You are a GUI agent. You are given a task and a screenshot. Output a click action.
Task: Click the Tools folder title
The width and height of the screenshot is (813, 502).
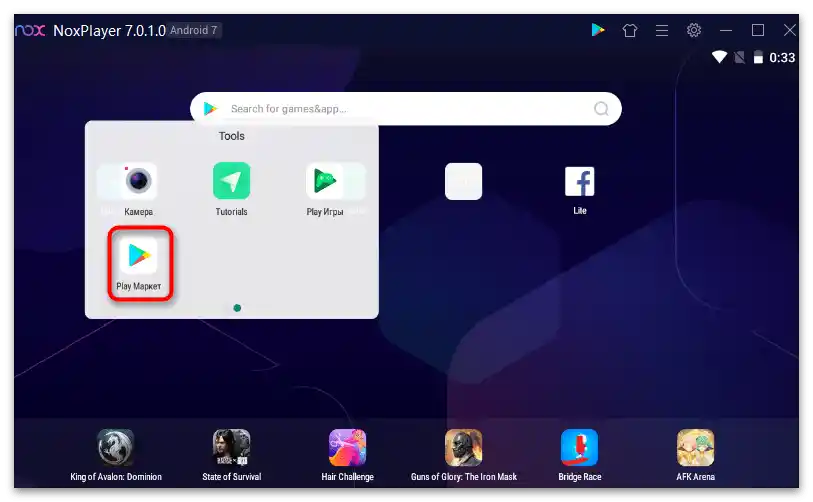tap(231, 136)
